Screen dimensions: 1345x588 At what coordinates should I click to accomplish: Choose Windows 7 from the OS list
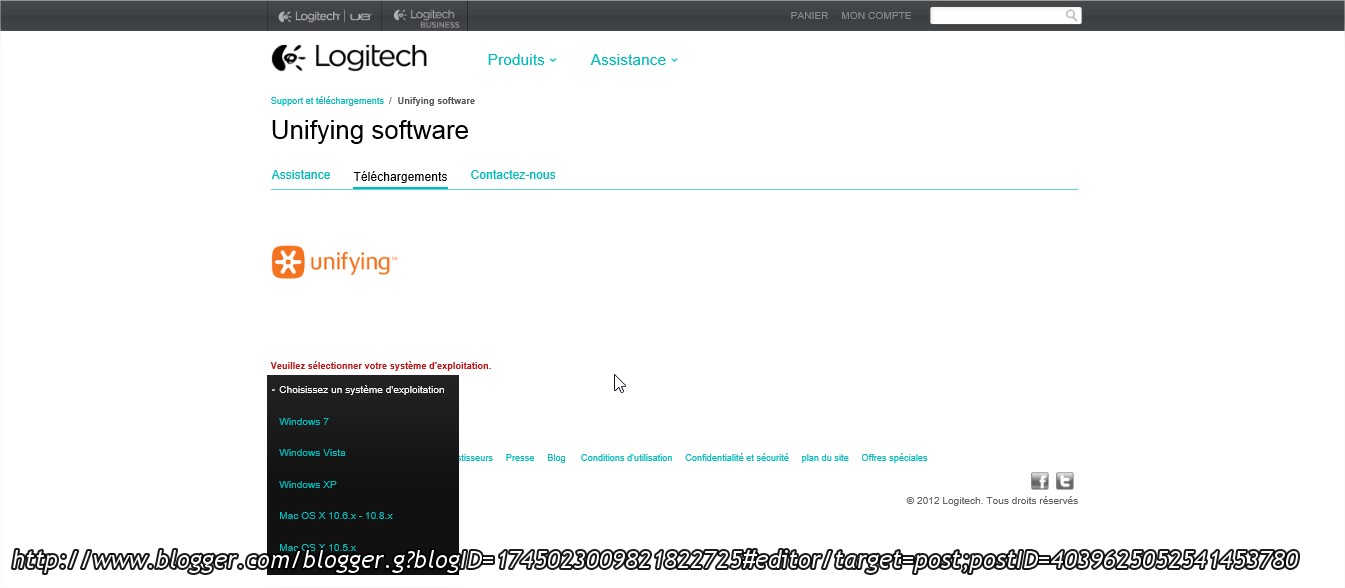[x=304, y=422]
